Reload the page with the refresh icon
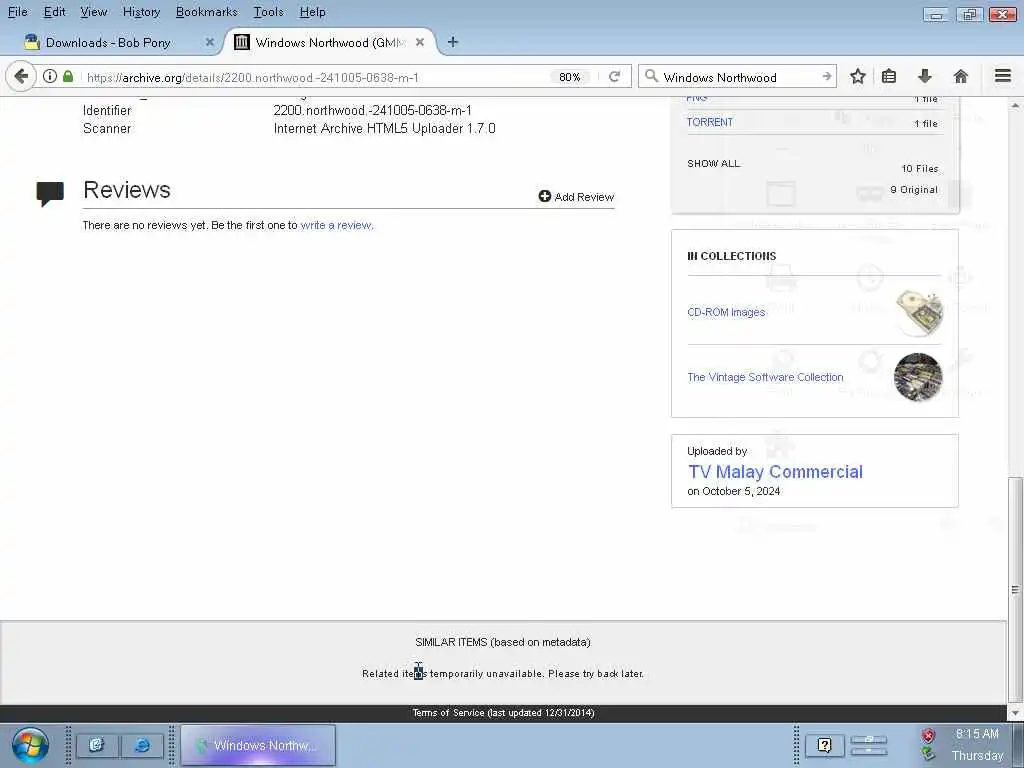1024x768 pixels. [x=614, y=76]
